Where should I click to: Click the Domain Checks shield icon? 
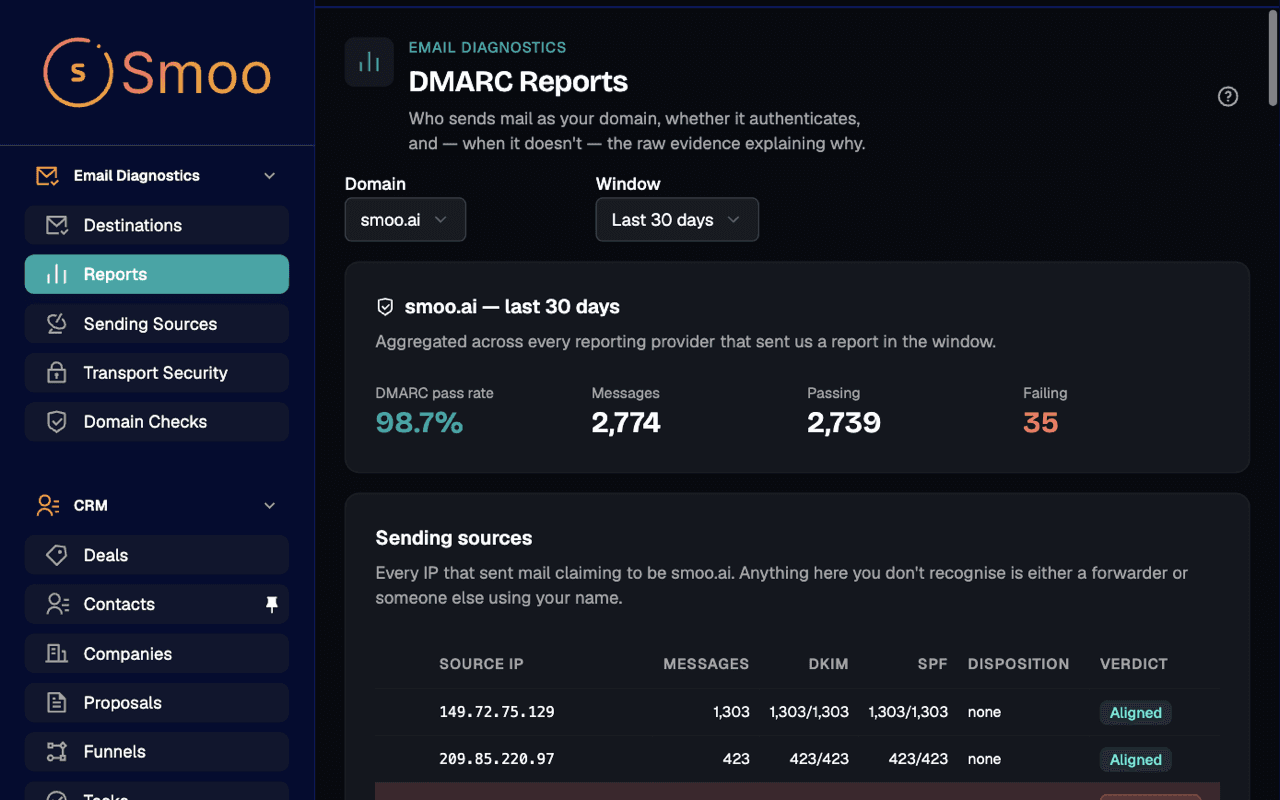click(x=57, y=421)
